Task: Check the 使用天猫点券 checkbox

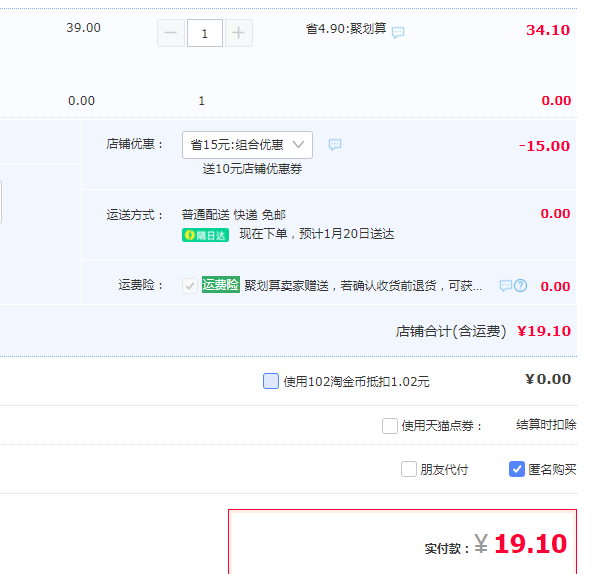Action: 390,426
